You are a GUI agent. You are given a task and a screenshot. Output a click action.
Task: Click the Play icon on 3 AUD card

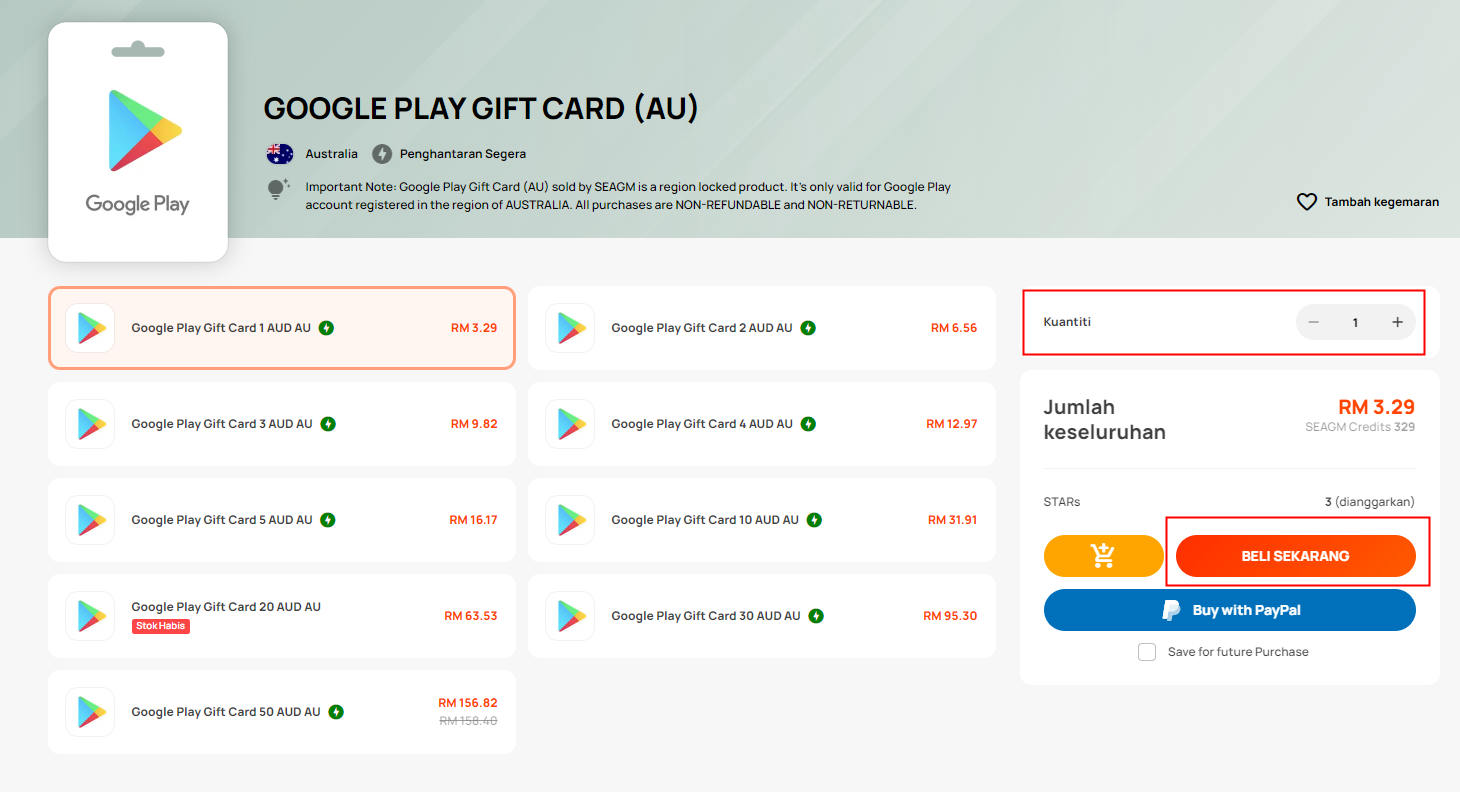(90, 424)
